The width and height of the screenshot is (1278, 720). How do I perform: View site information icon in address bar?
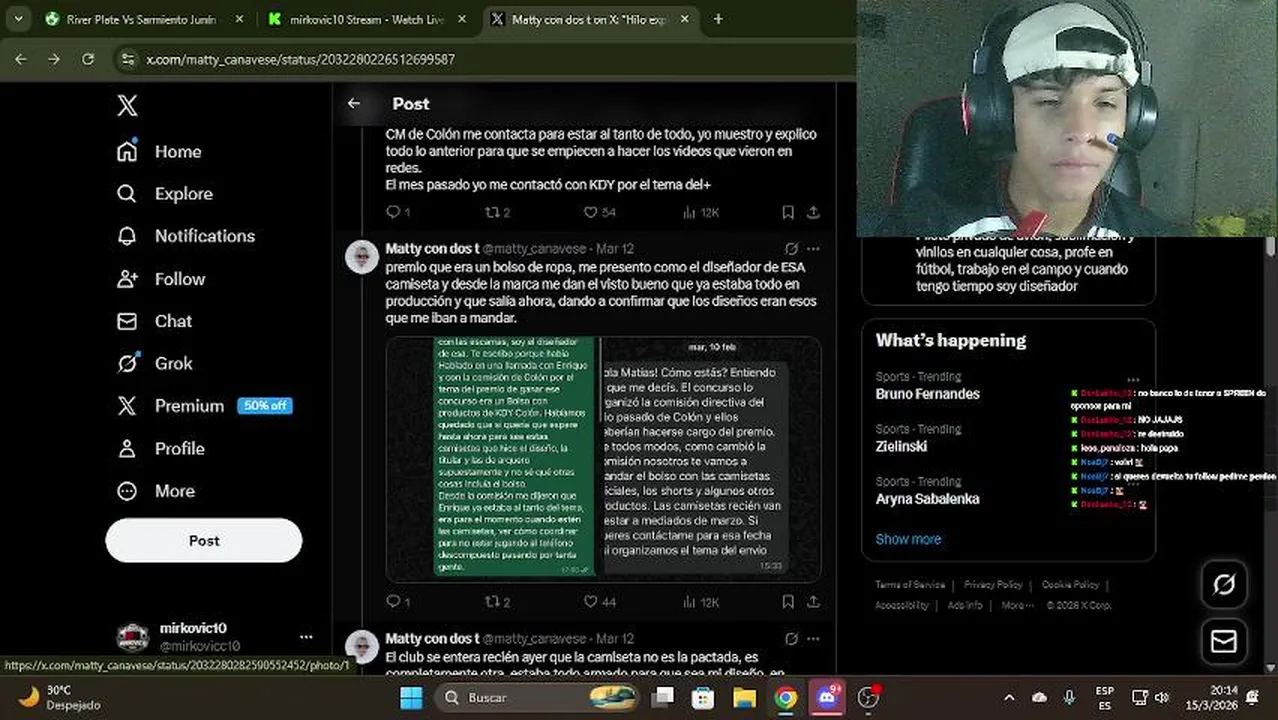(127, 59)
